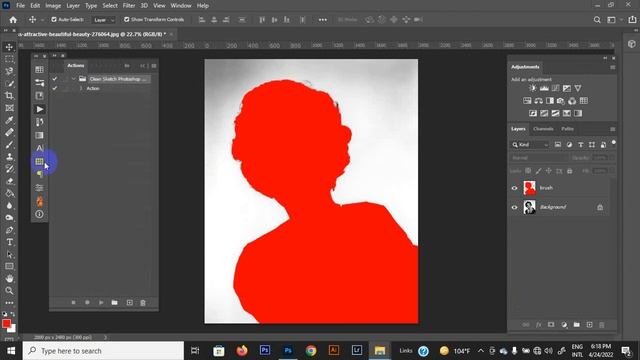Open the Adjustments panel menu
Viewport: 640px width, 360px height.
pos(613,67)
